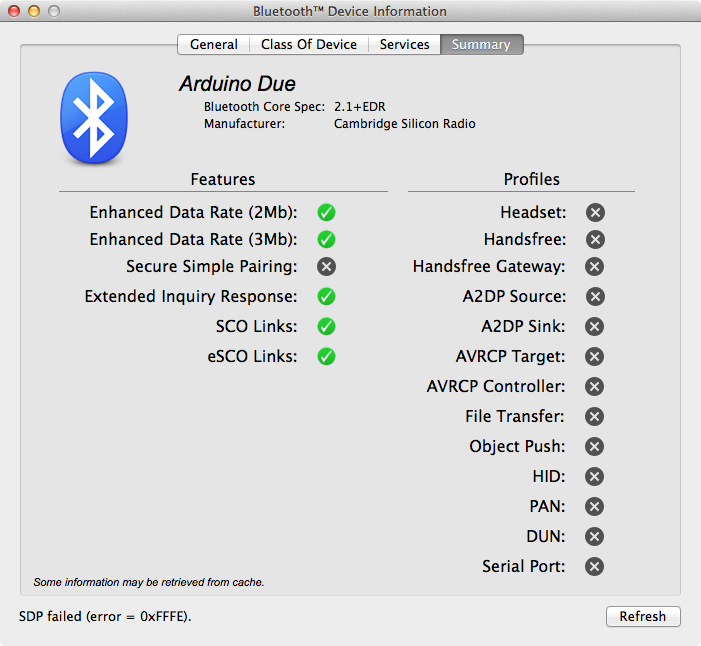This screenshot has height=646, width=701.
Task: Click the X icon for File Transfer
Action: tap(595, 416)
